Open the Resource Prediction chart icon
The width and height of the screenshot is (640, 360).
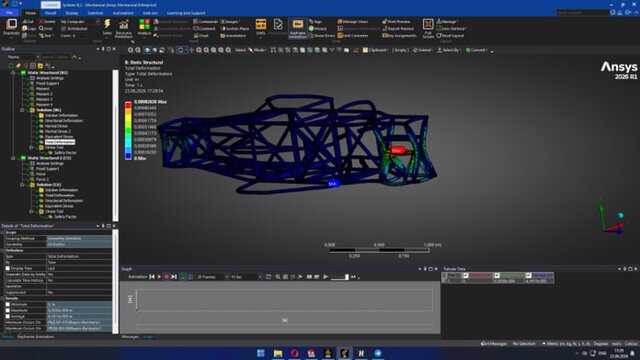[x=124, y=24]
